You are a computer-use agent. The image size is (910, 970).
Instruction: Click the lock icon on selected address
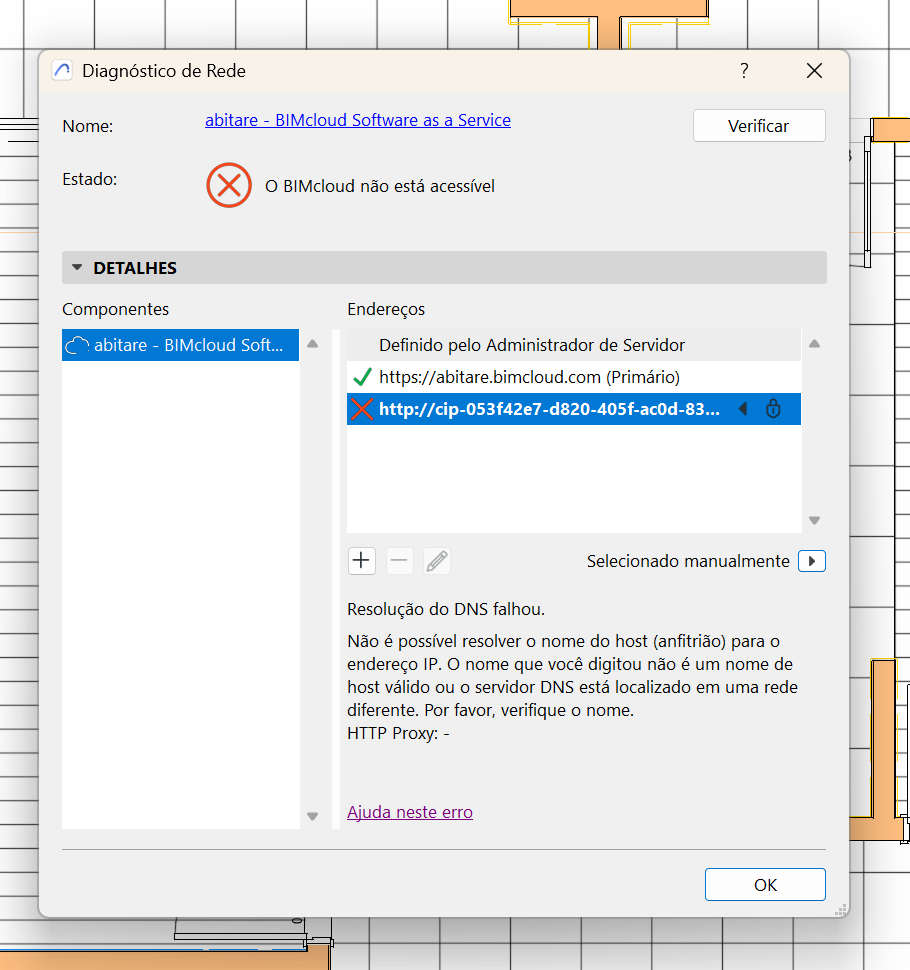click(773, 409)
